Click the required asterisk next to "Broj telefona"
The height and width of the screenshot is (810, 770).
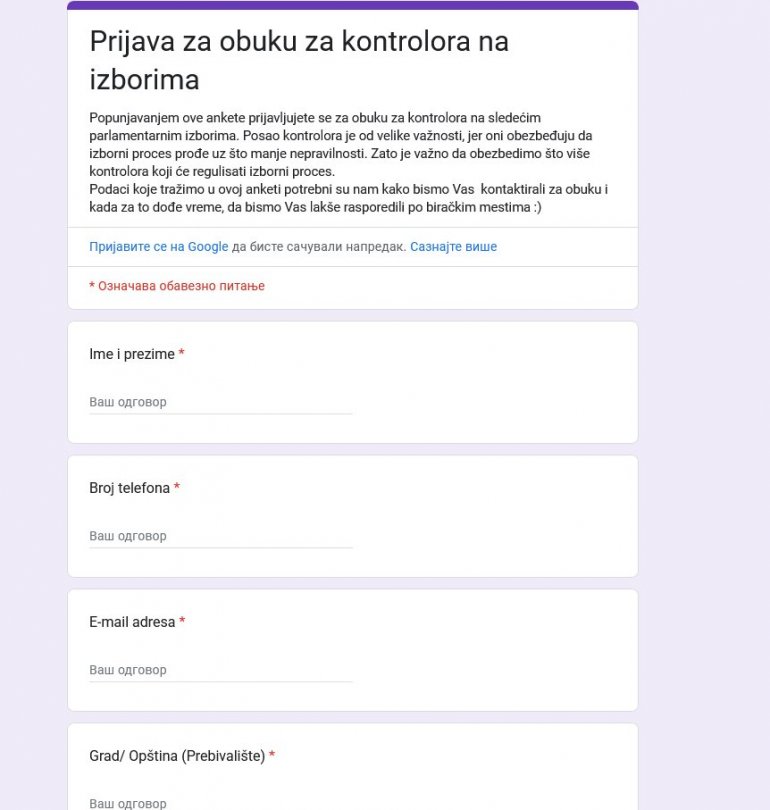pyautogui.click(x=177, y=488)
